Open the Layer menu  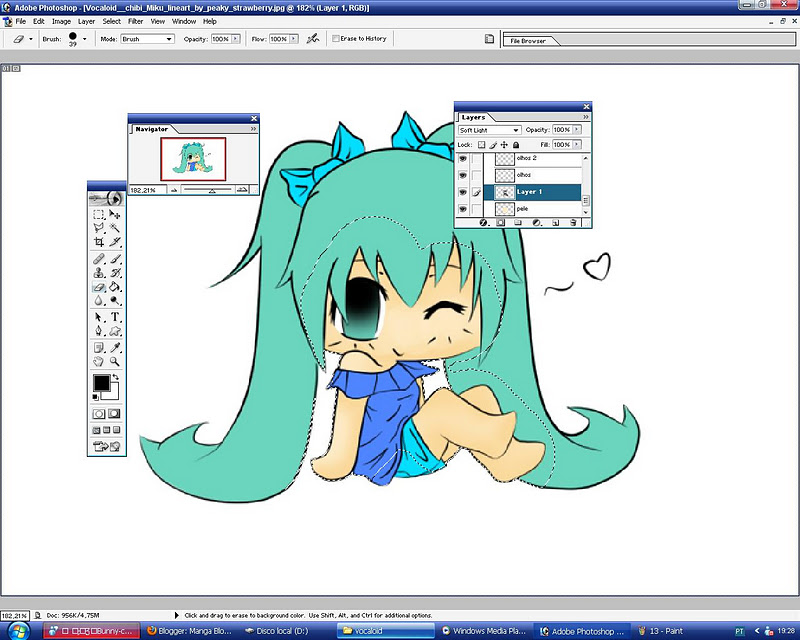point(86,21)
